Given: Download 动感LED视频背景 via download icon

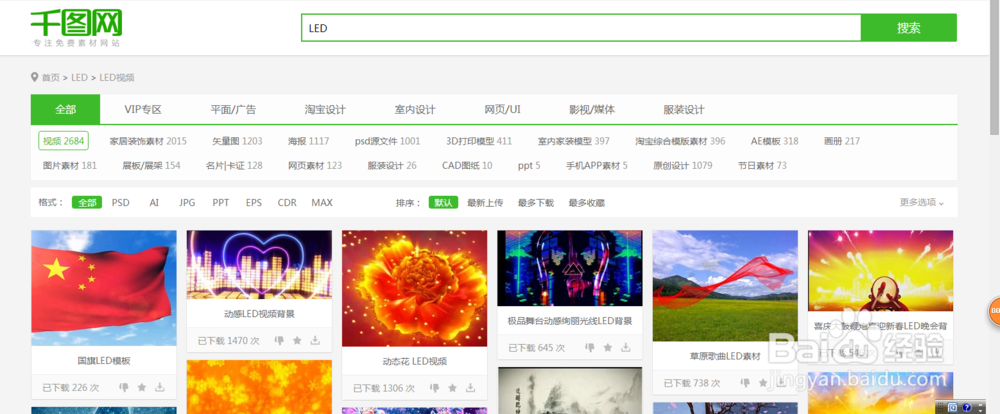Looking at the screenshot, I should coord(315,341).
